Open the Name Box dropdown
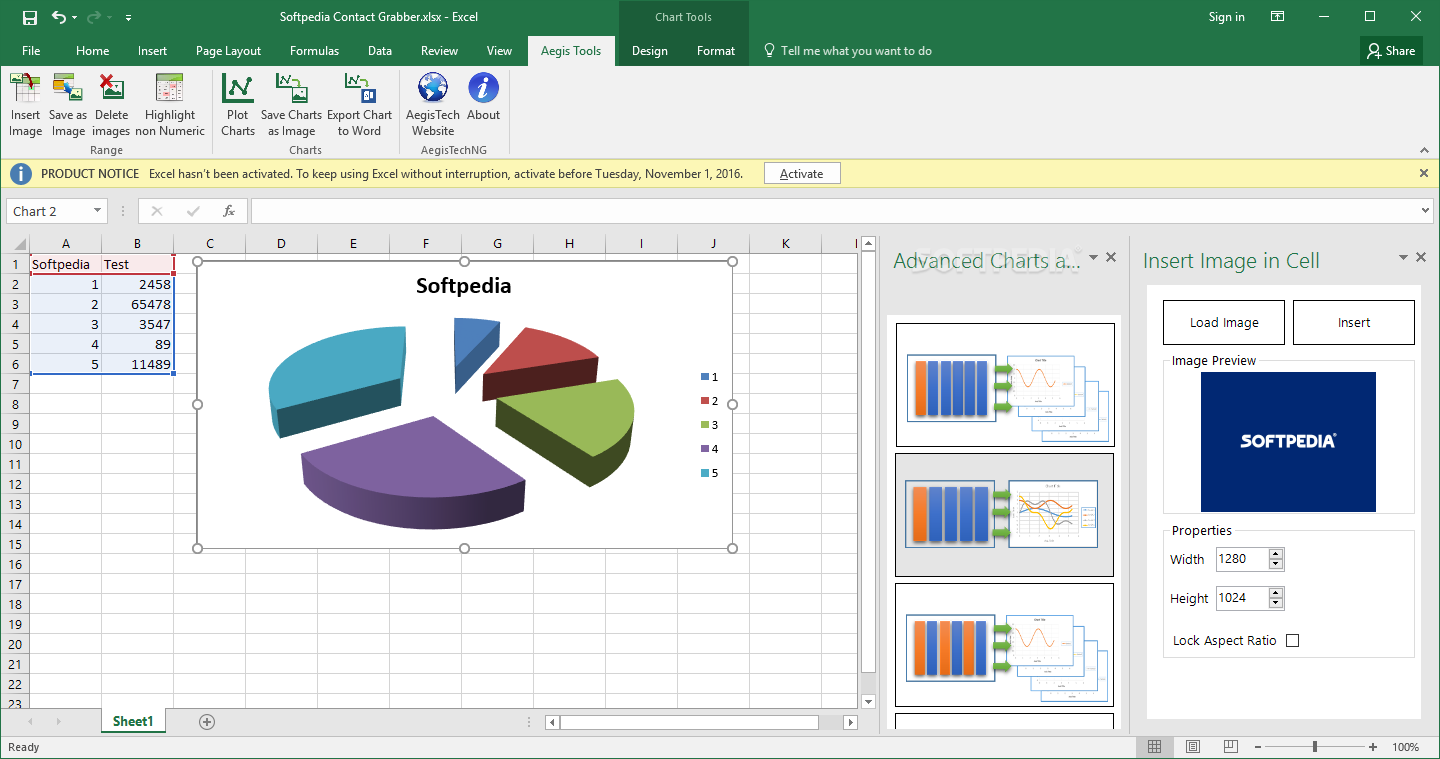The width and height of the screenshot is (1440, 759). click(x=97, y=211)
